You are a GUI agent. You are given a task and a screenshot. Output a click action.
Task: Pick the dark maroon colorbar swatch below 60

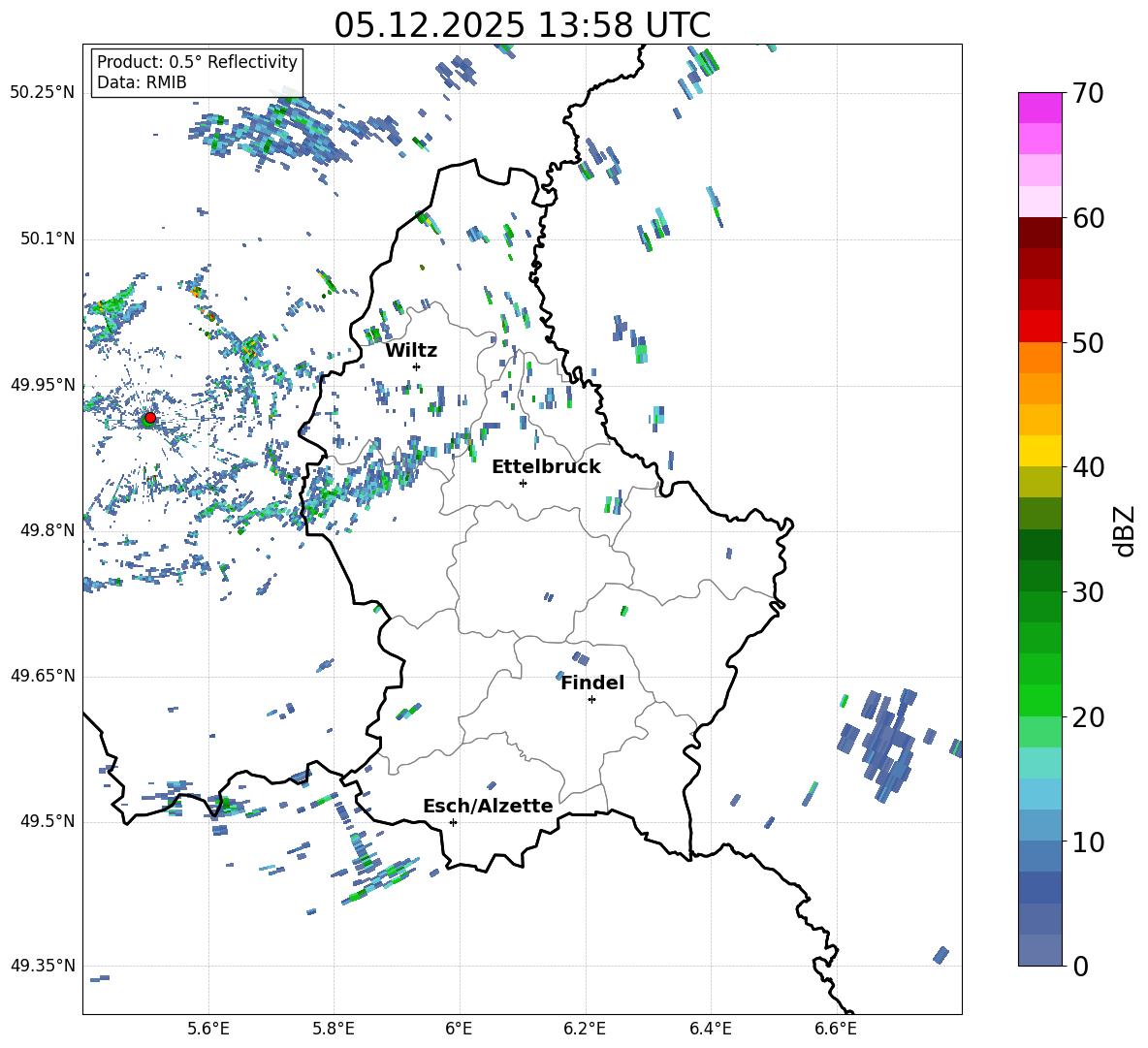point(1039,232)
